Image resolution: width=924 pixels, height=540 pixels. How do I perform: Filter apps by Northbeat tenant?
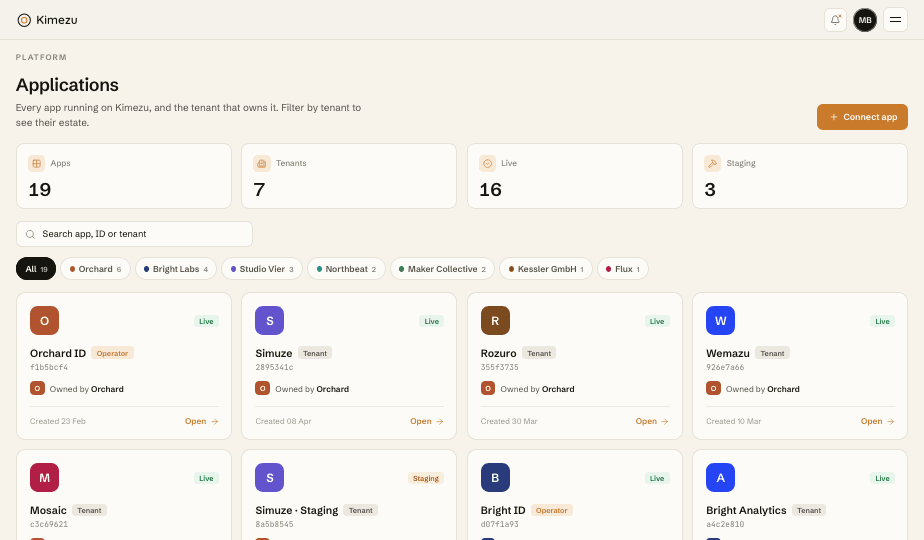(346, 269)
